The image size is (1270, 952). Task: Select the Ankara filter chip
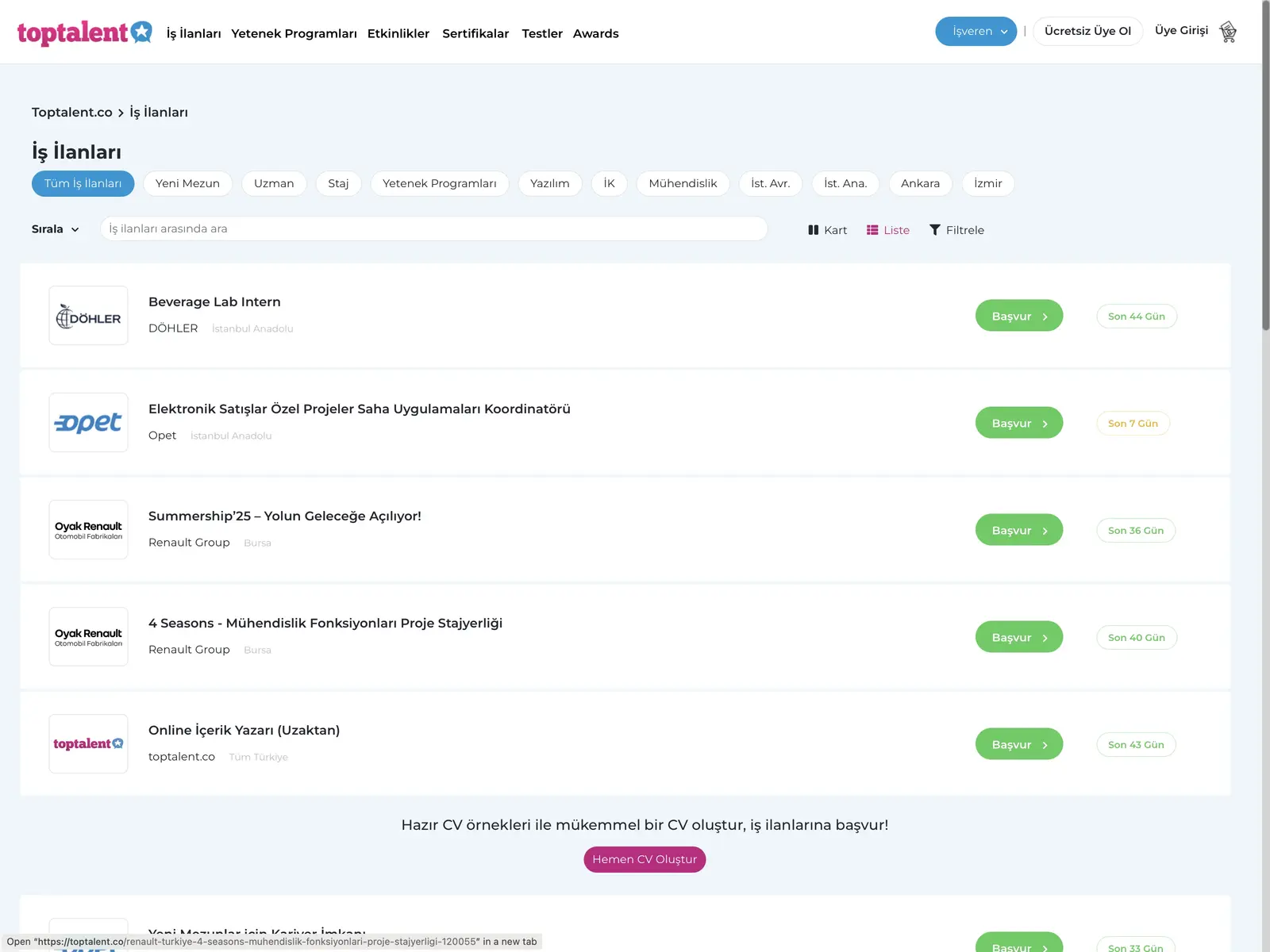920,183
